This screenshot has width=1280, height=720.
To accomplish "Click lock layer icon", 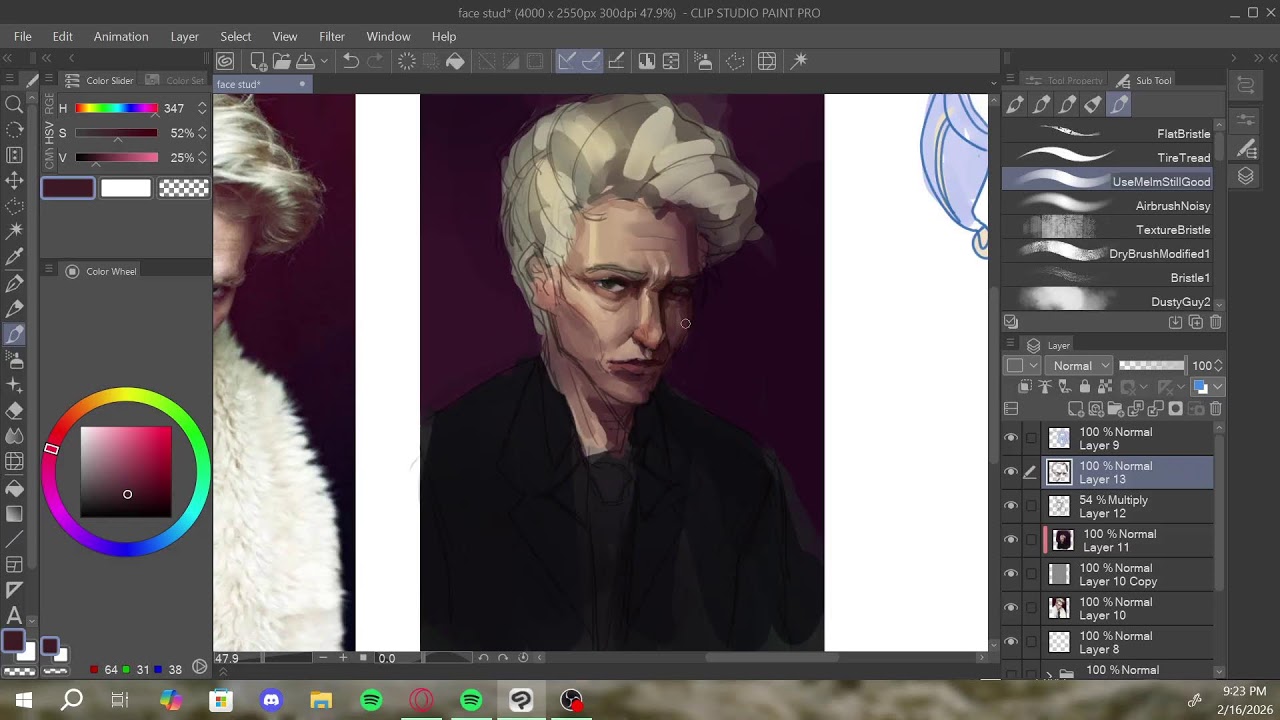I will coord(1085,387).
